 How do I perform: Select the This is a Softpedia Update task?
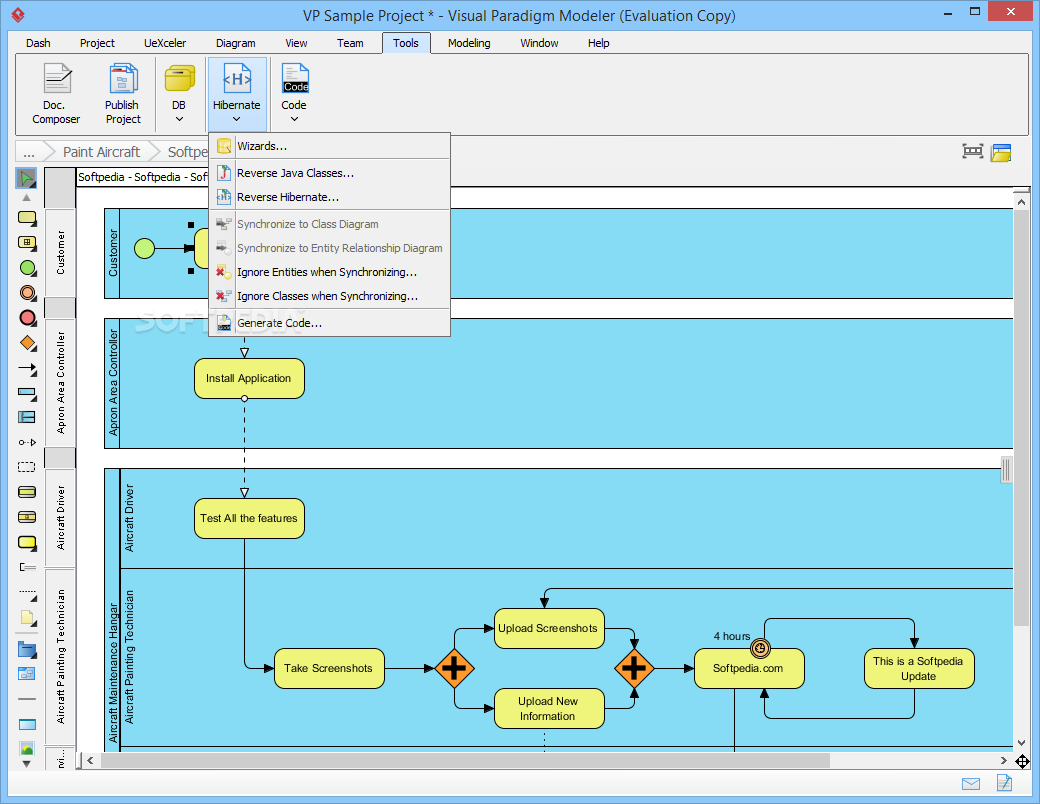pos(919,669)
